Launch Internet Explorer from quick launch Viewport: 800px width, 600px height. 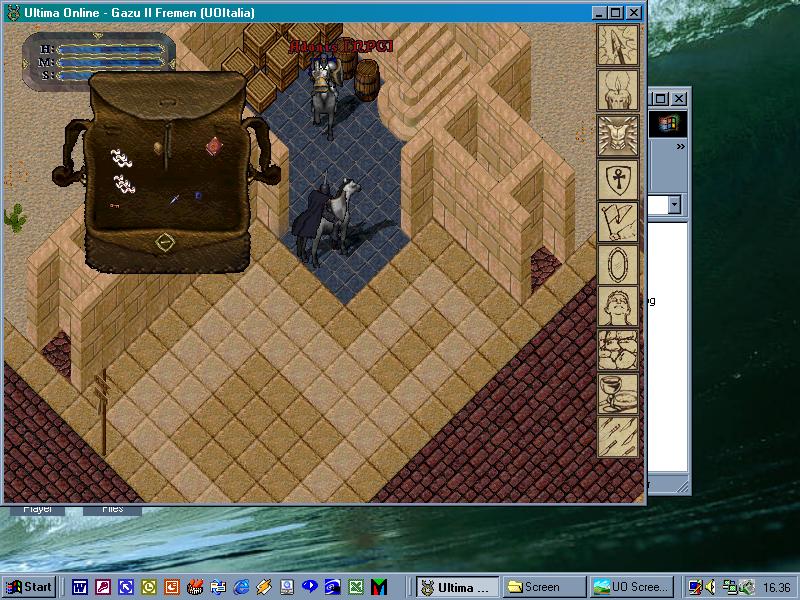(x=241, y=587)
